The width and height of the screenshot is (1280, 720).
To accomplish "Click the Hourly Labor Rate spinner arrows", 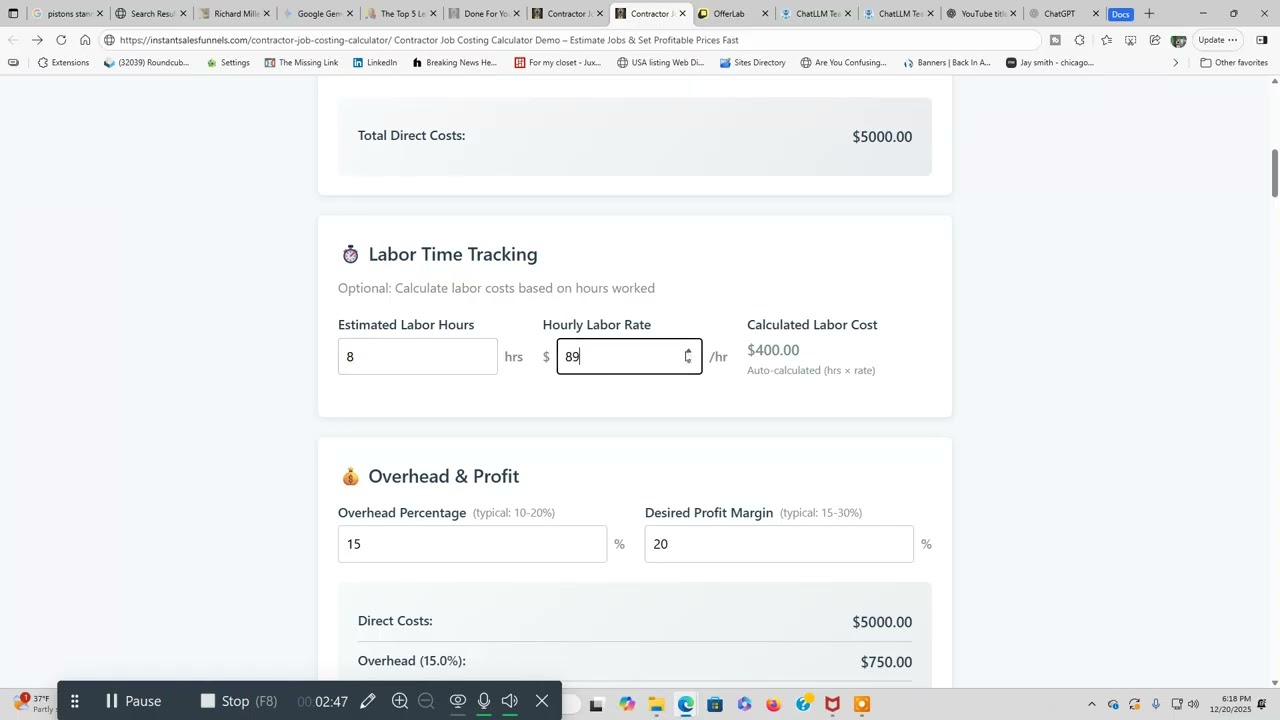I will click(688, 356).
